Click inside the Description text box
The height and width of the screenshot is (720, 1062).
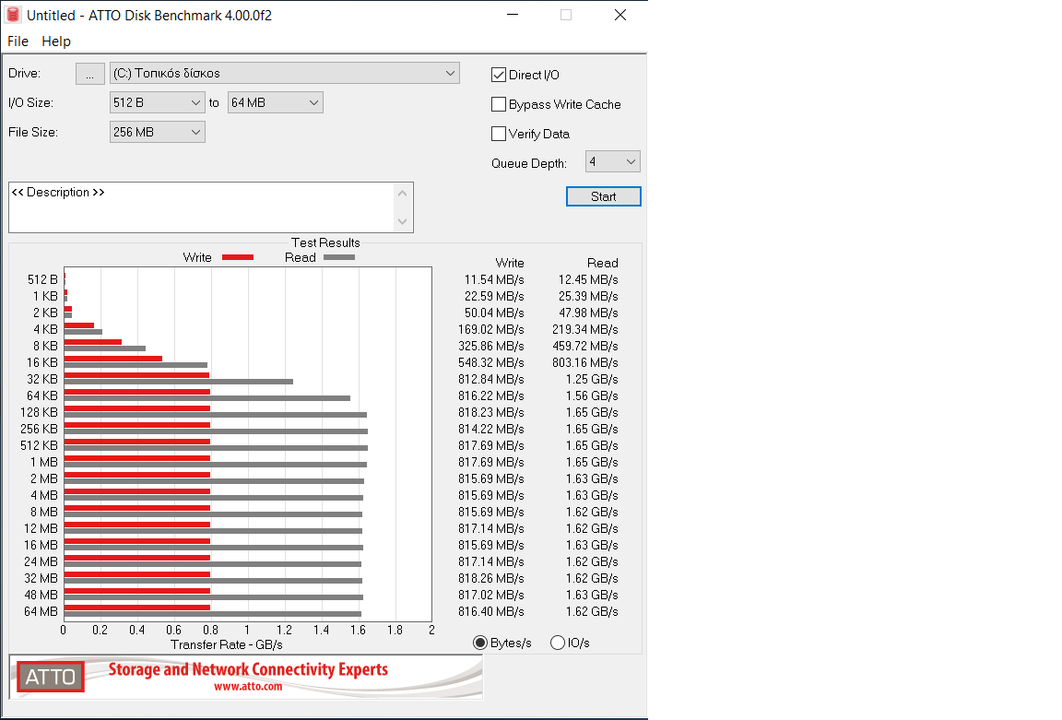pyautogui.click(x=202, y=207)
